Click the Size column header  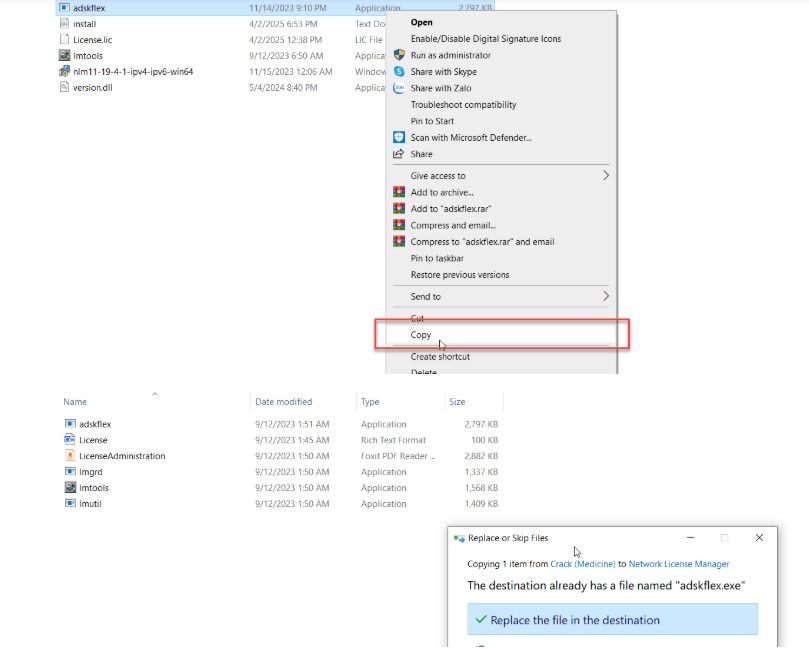(457, 402)
